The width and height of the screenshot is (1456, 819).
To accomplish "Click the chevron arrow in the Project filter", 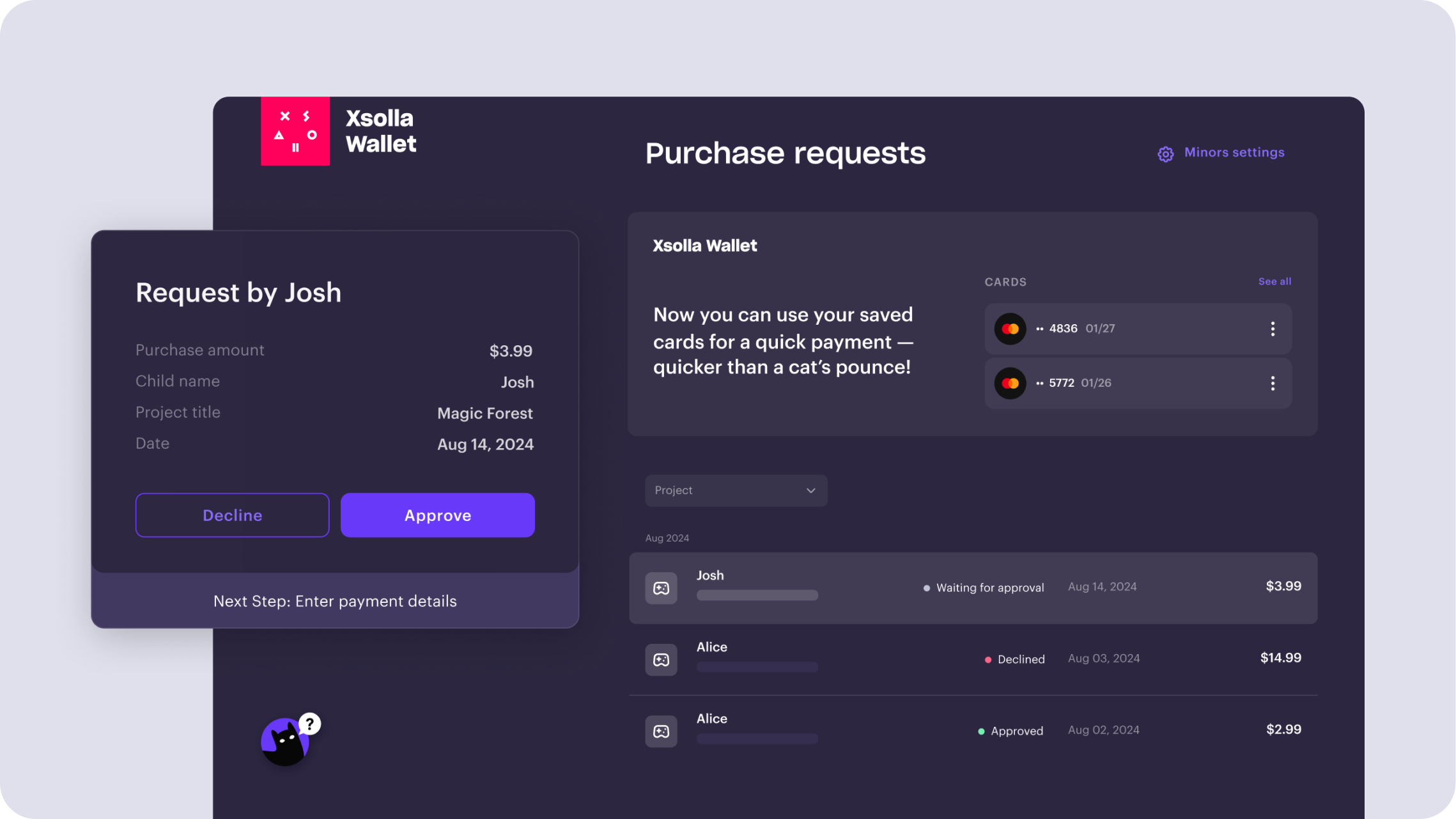I will point(810,490).
